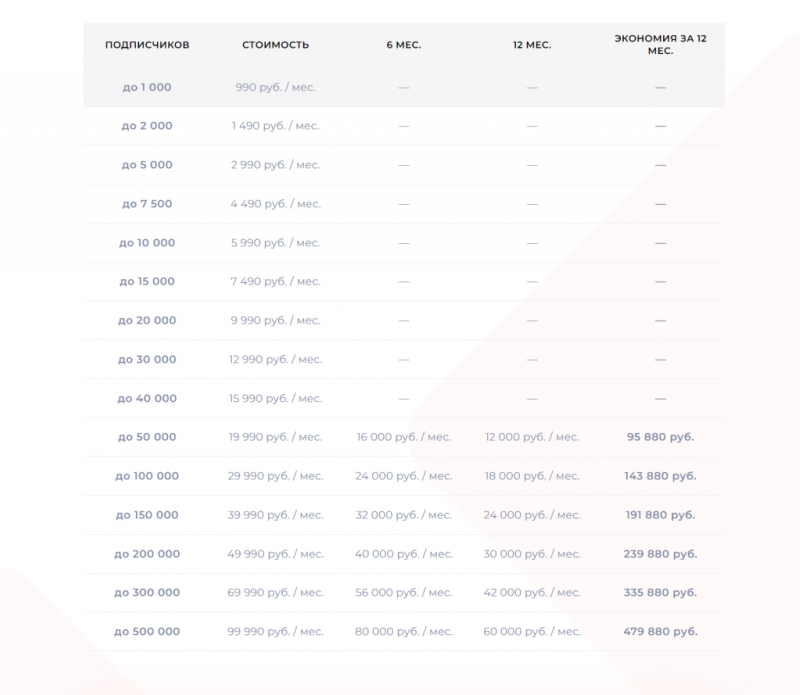Click the СТОИМОСТЬ column header

[x=276, y=45]
